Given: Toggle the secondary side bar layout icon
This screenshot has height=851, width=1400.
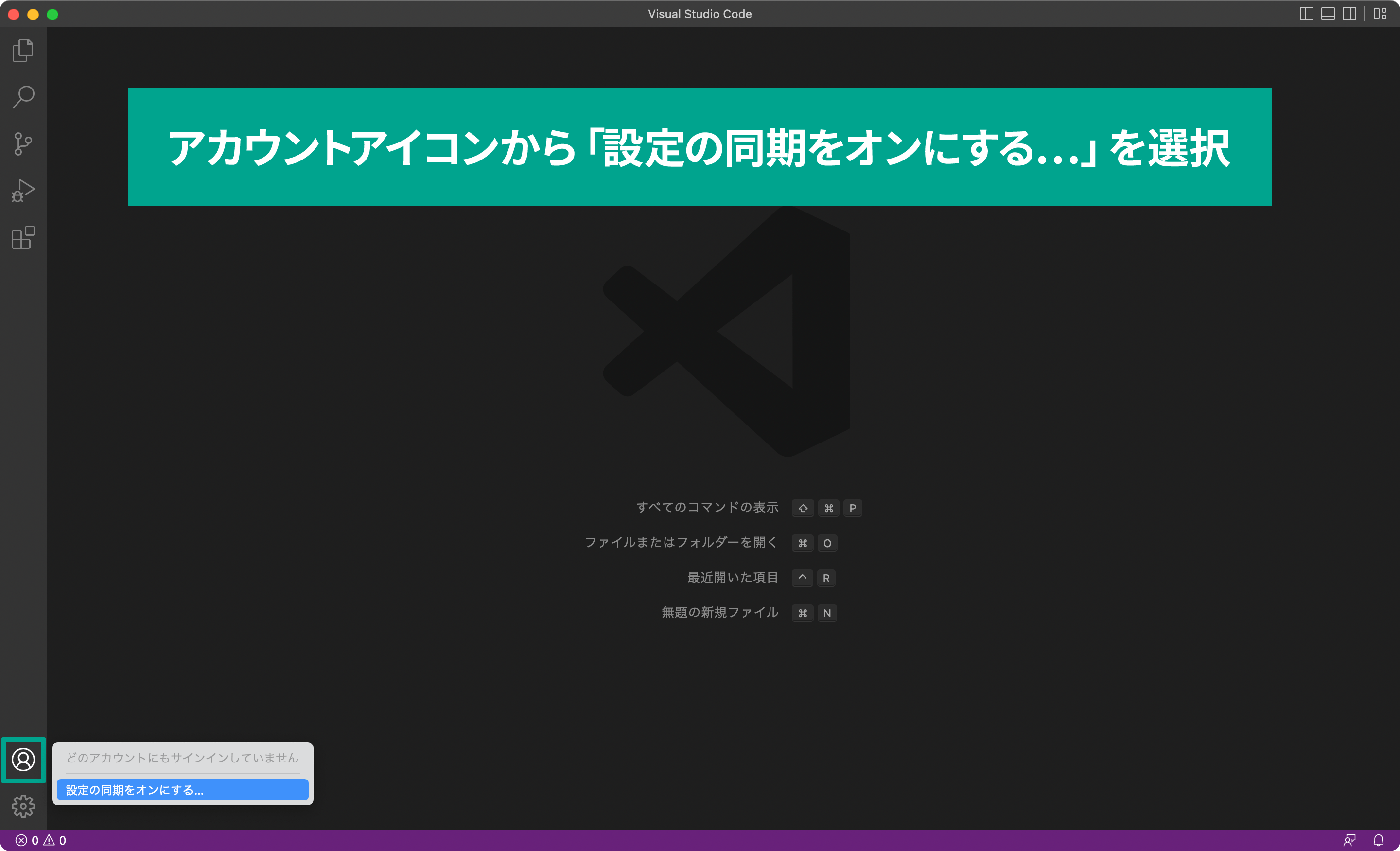Looking at the screenshot, I should 1349,14.
